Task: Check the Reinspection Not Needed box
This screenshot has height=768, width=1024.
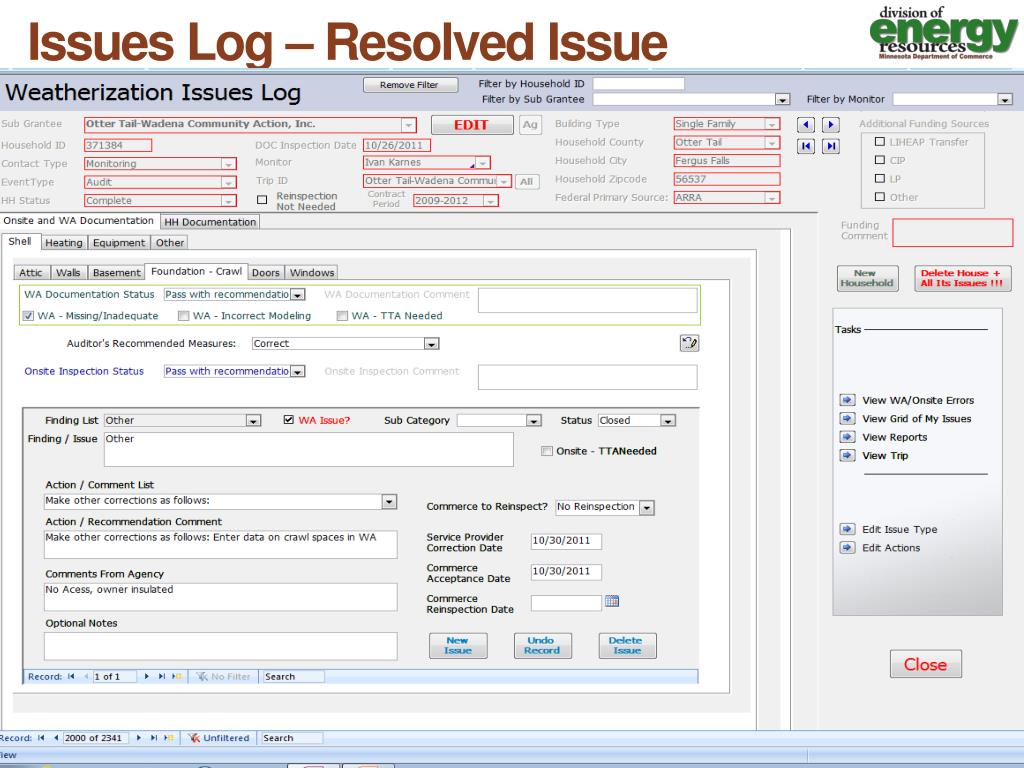Action: tap(262, 199)
